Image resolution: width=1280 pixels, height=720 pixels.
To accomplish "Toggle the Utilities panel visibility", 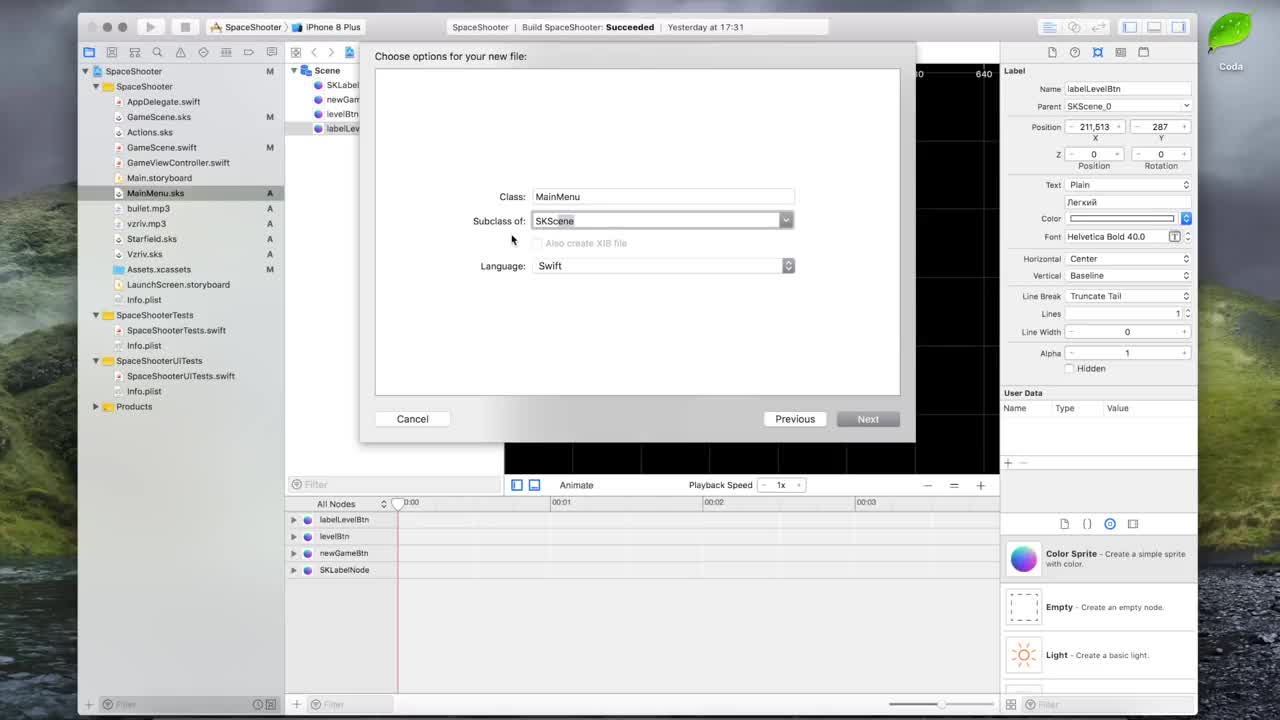I will pyautogui.click(x=1179, y=27).
